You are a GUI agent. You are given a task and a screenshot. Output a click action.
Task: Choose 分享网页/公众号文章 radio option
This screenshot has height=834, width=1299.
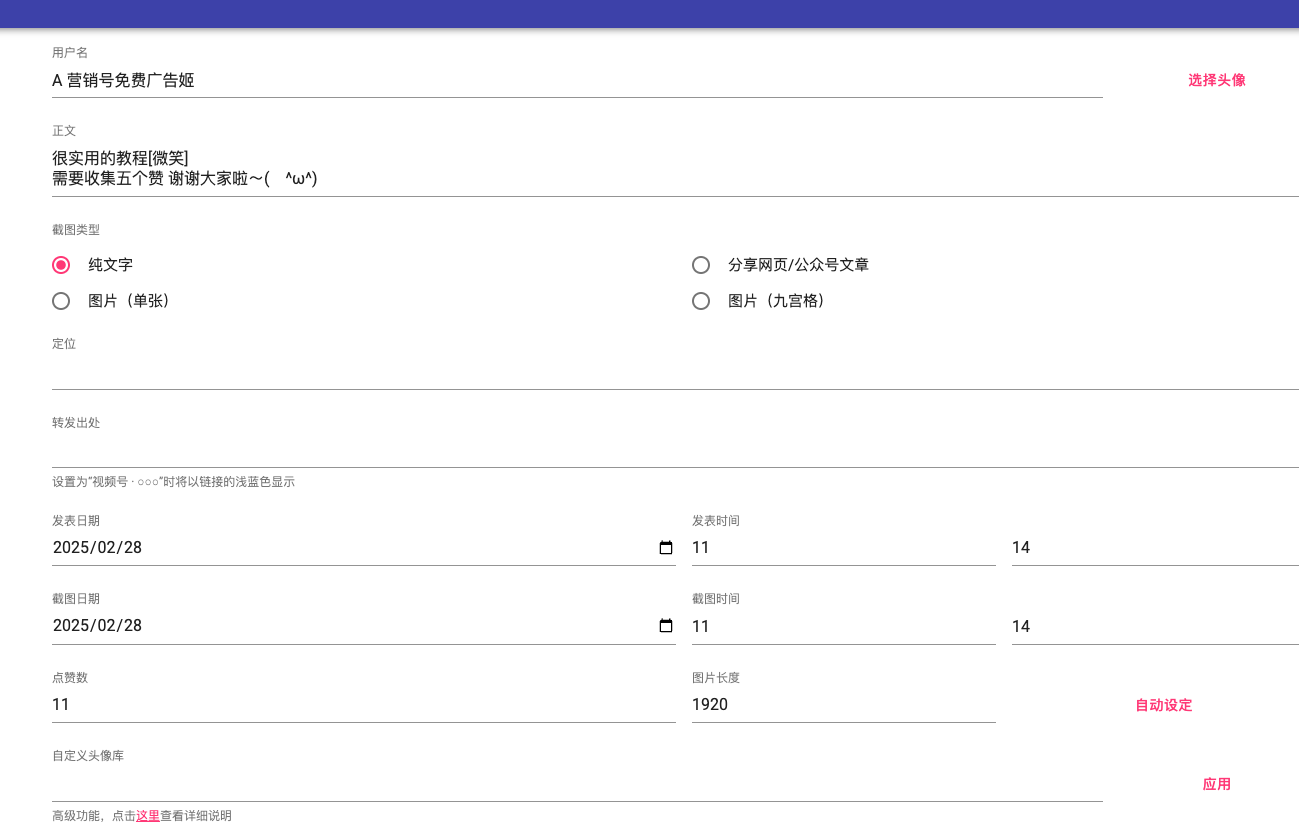pos(701,265)
